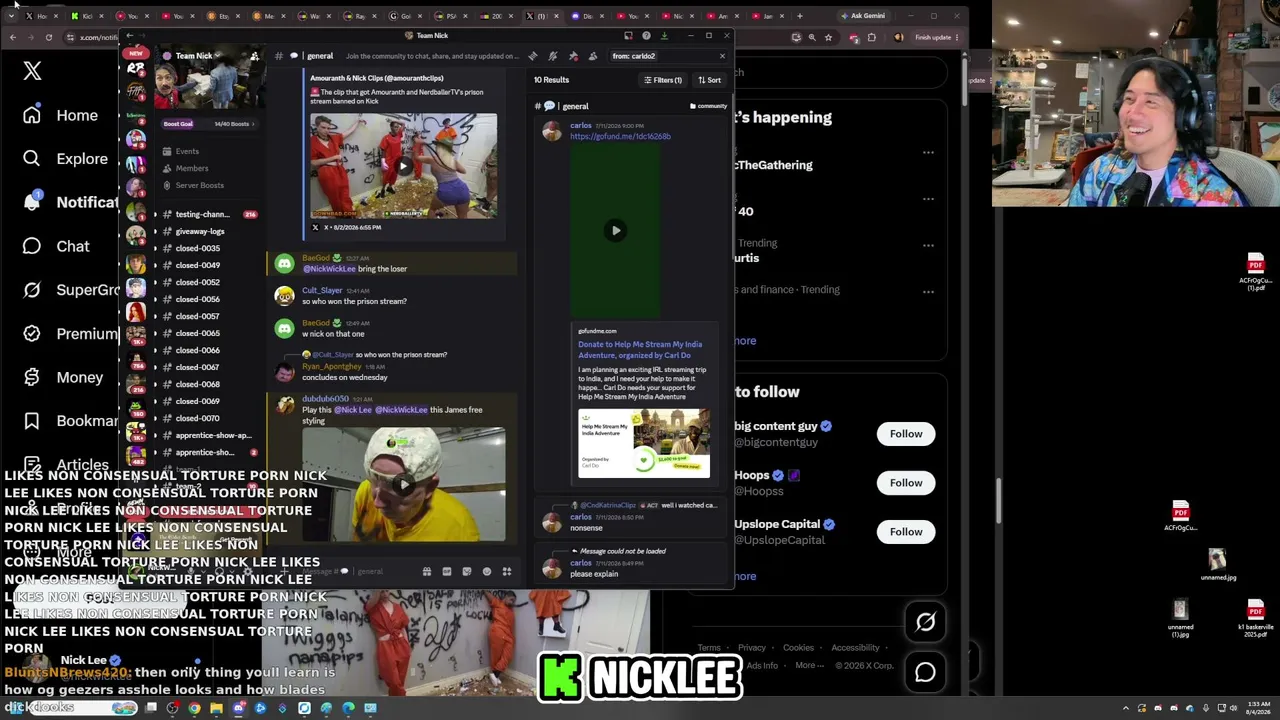
Task: Open Discord apps icon in message bar
Action: pyautogui.click(x=507, y=571)
